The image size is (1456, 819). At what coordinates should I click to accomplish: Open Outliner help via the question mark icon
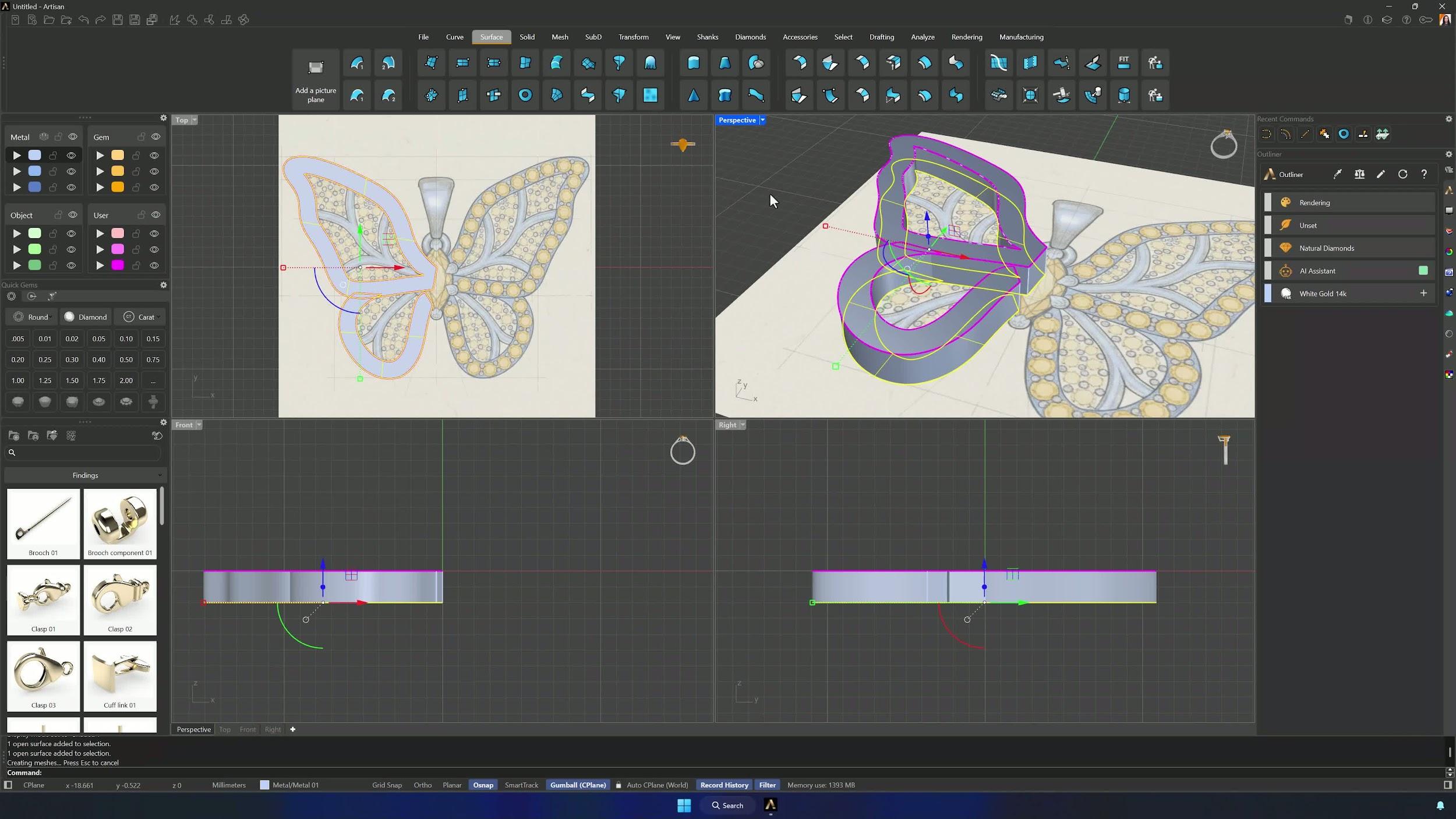click(1424, 174)
